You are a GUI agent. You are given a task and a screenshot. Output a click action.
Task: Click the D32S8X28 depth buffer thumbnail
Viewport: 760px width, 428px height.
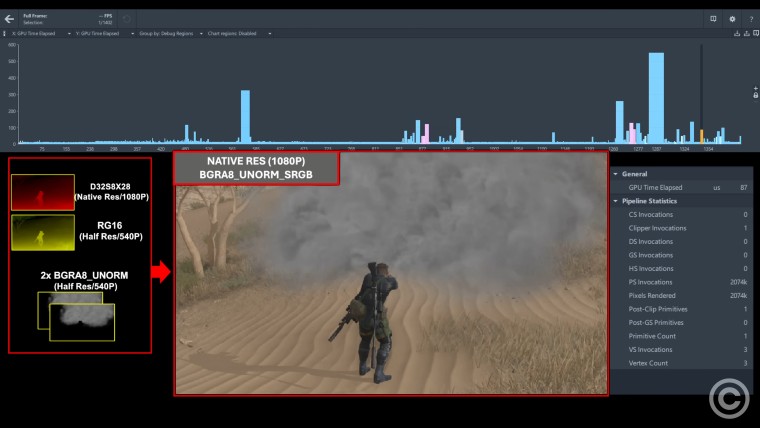(42, 191)
